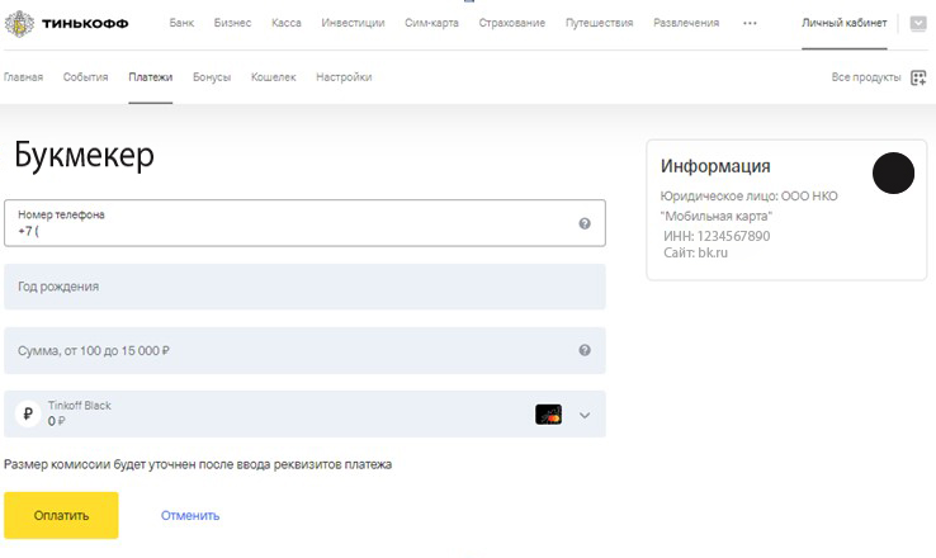
Task: Open Развлечения section
Action: coord(686,23)
